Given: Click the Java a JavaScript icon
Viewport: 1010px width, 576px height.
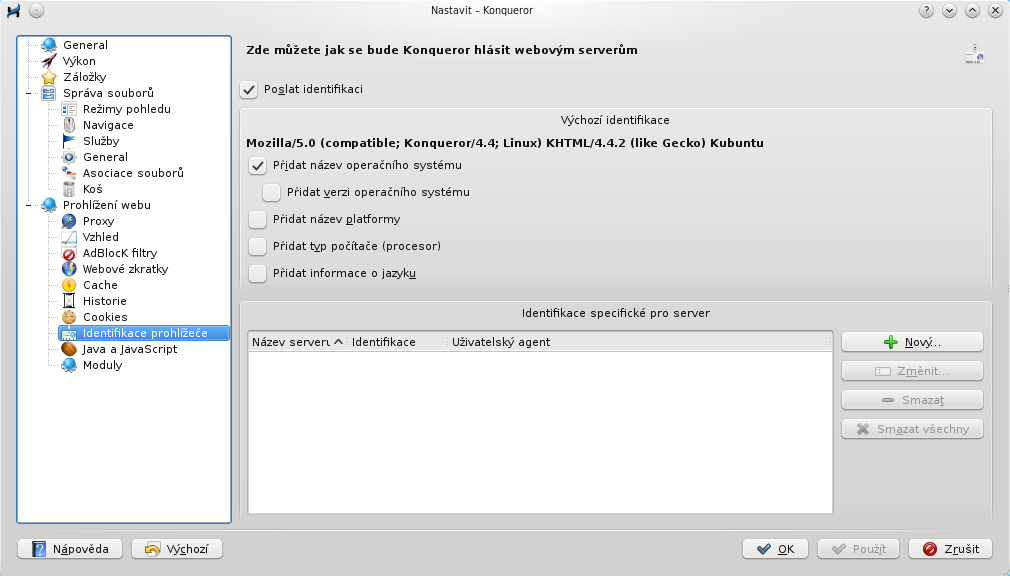Looking at the screenshot, I should [x=69, y=349].
